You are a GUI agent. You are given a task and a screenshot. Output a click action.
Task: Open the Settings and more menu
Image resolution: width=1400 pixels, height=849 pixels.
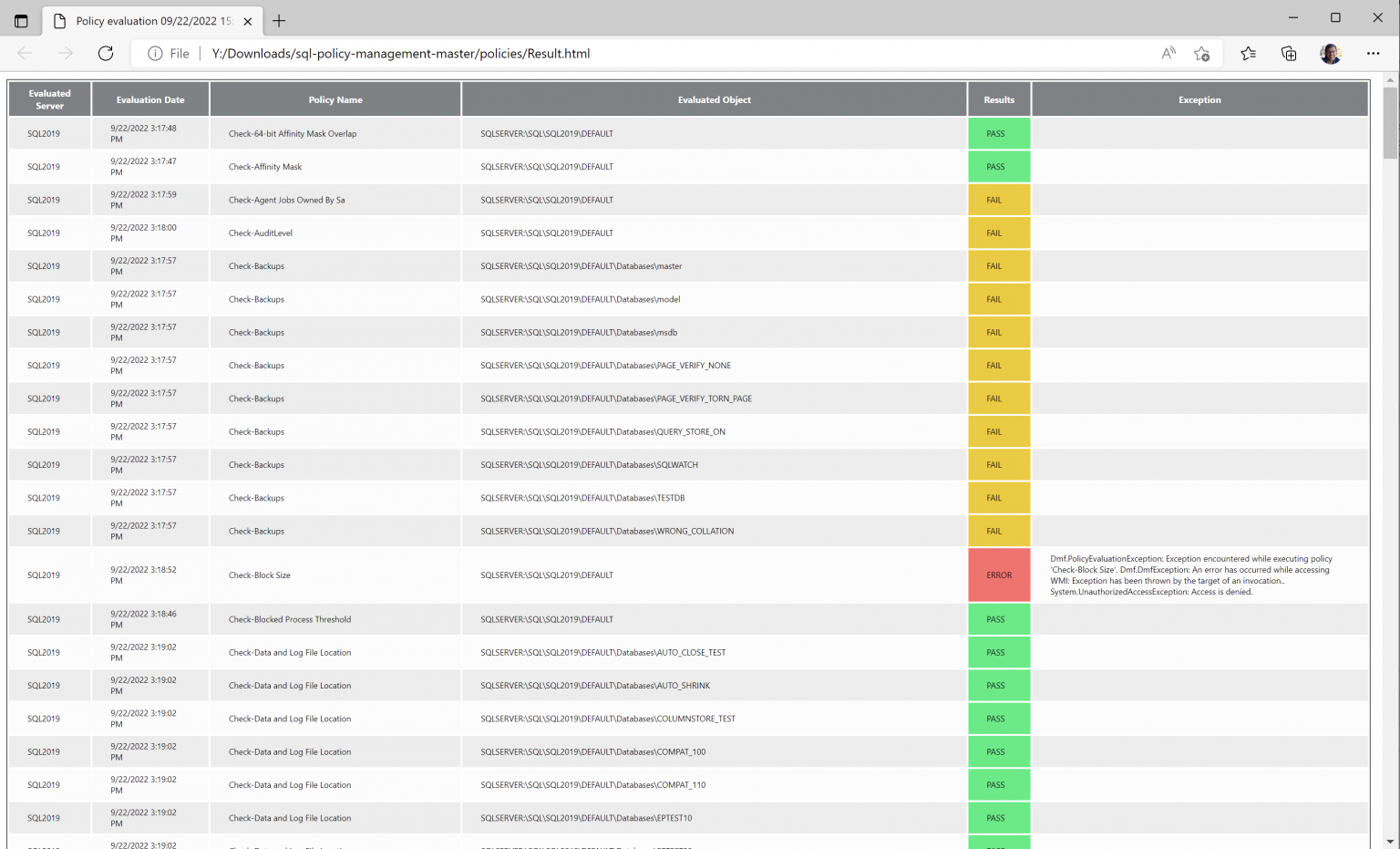point(1373,53)
